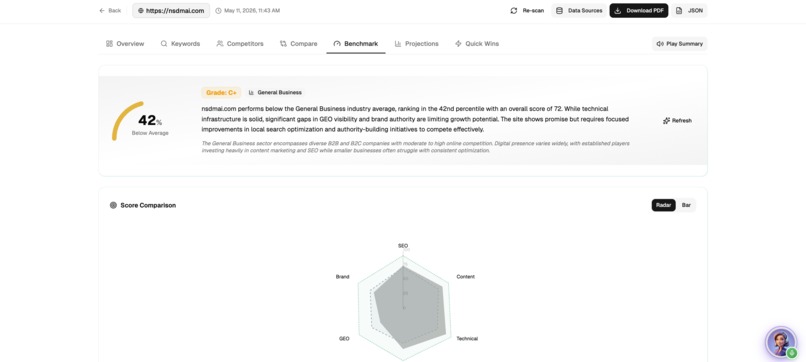Go back using the Back arrow

(110, 10)
